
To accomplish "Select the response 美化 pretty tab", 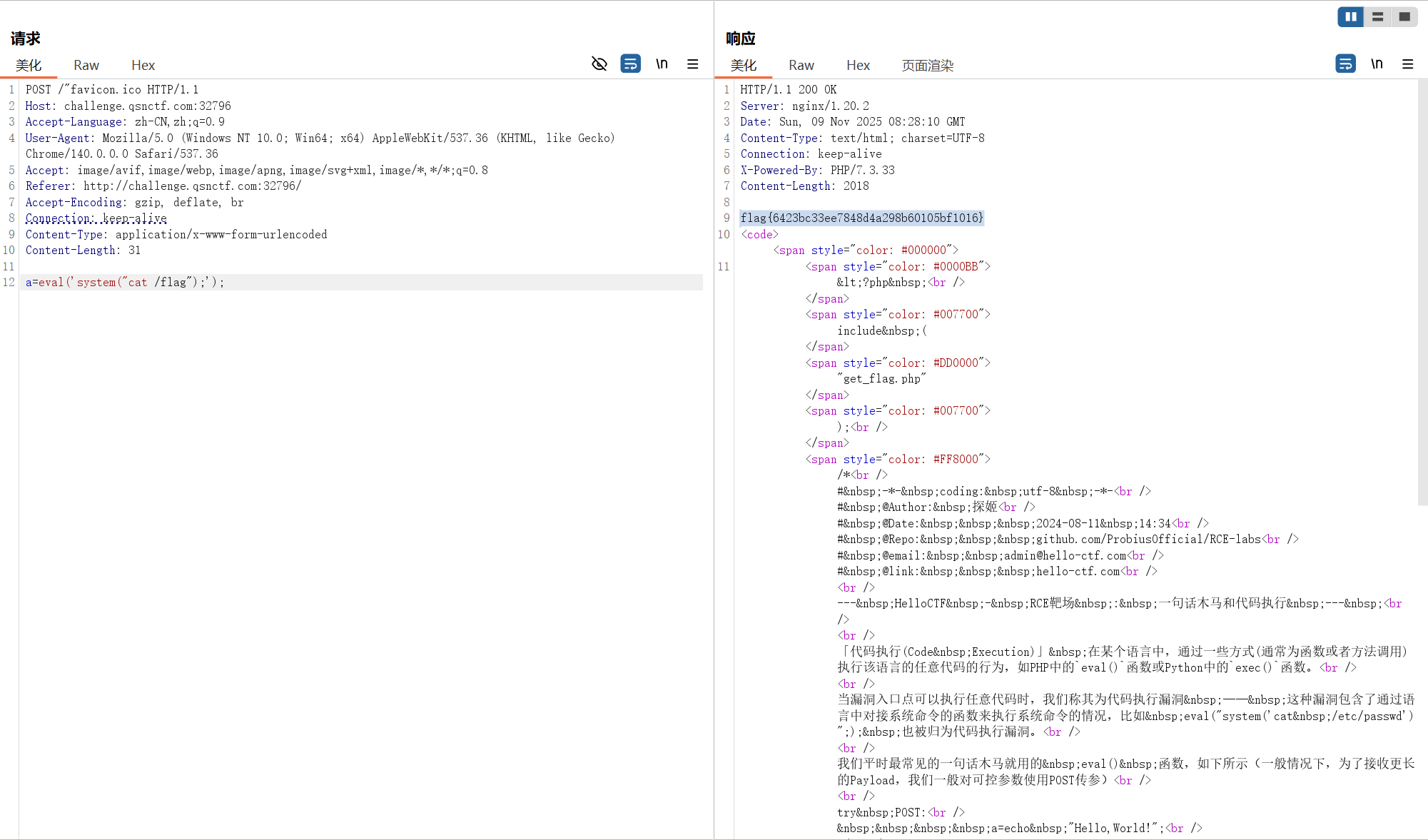I will (743, 65).
